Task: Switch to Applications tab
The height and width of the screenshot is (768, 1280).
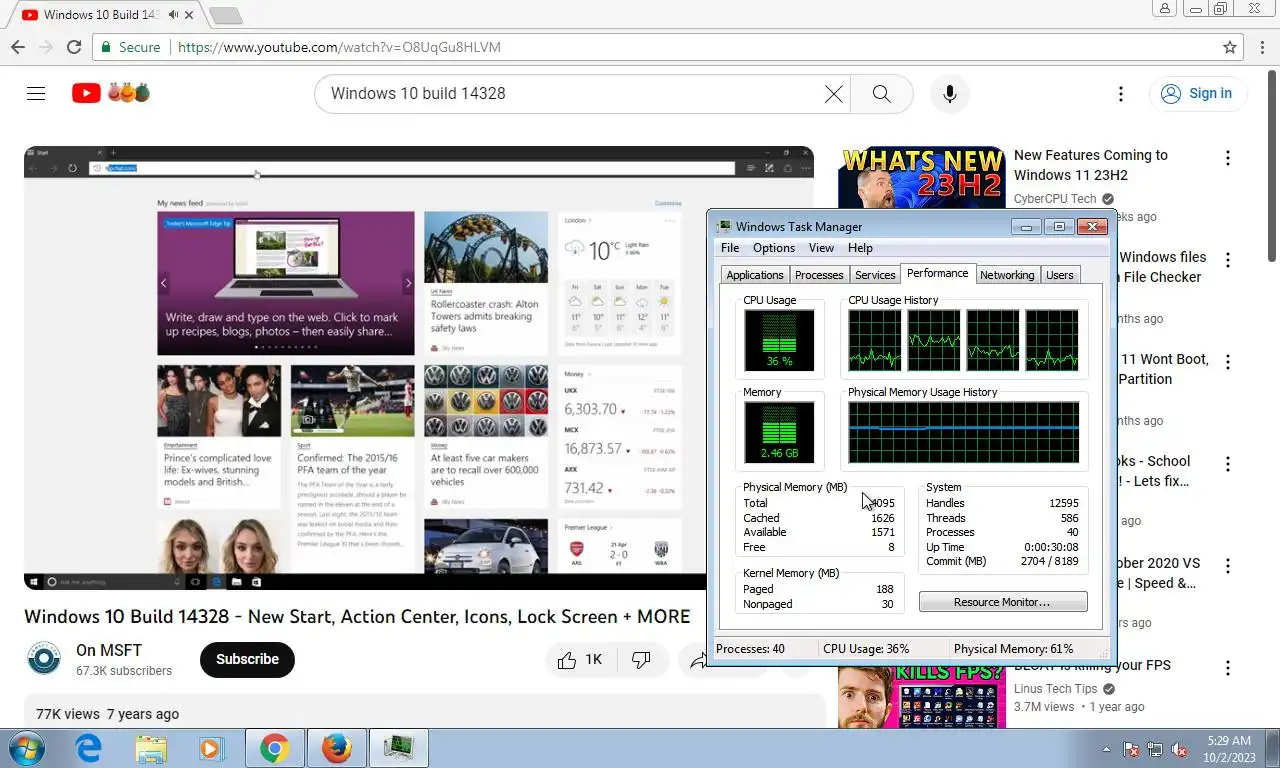Action: [755, 275]
